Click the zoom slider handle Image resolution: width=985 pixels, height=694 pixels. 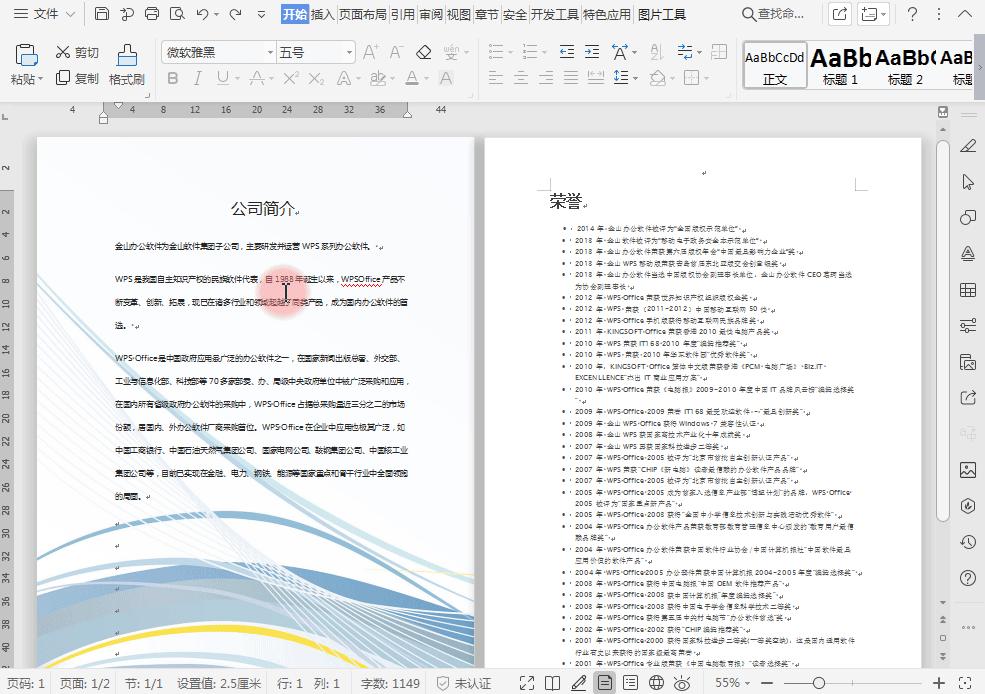click(819, 682)
